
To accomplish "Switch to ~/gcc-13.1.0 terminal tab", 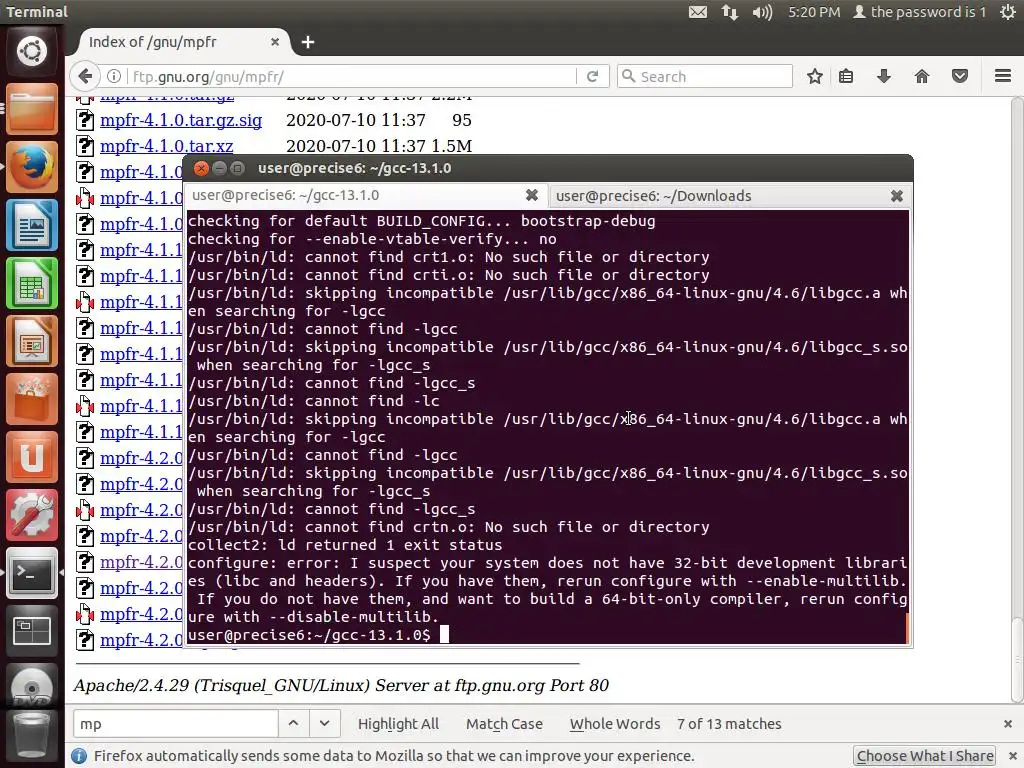I will point(366,195).
